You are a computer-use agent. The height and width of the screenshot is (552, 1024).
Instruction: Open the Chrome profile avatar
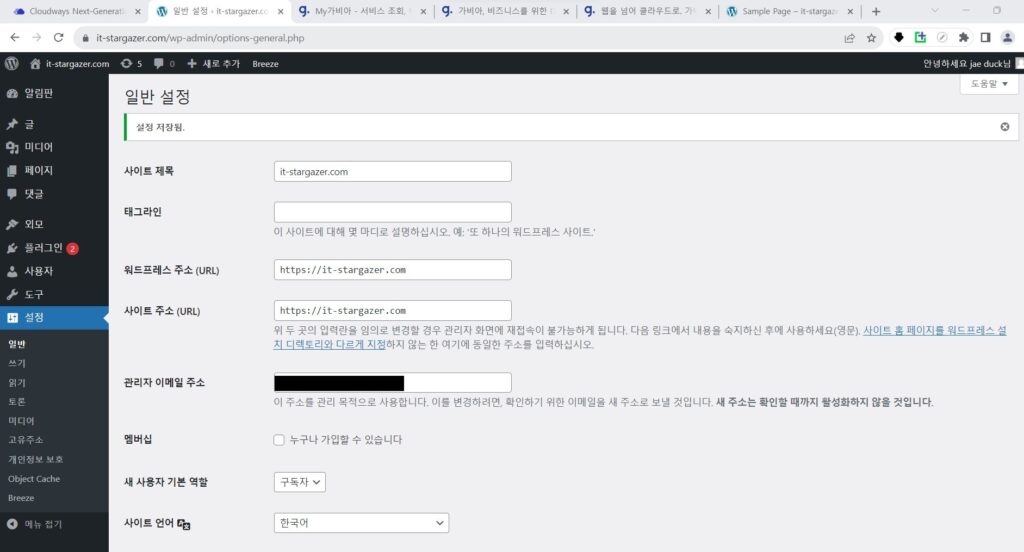click(x=1007, y=38)
